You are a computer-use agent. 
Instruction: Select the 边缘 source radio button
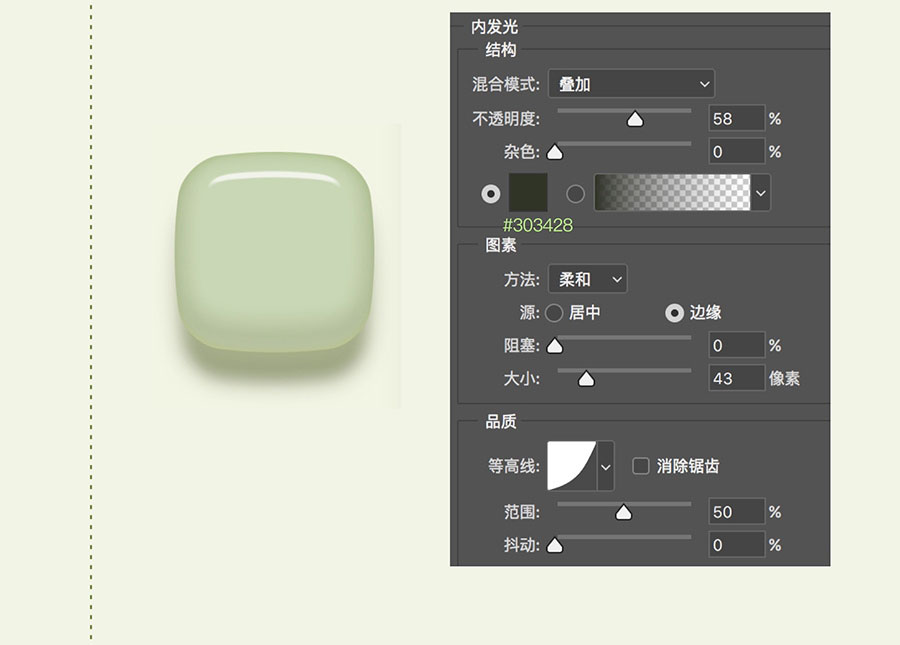coord(674,313)
